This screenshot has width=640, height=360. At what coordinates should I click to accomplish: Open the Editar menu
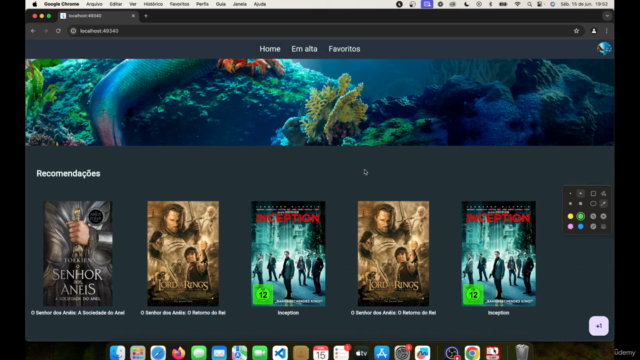116,4
